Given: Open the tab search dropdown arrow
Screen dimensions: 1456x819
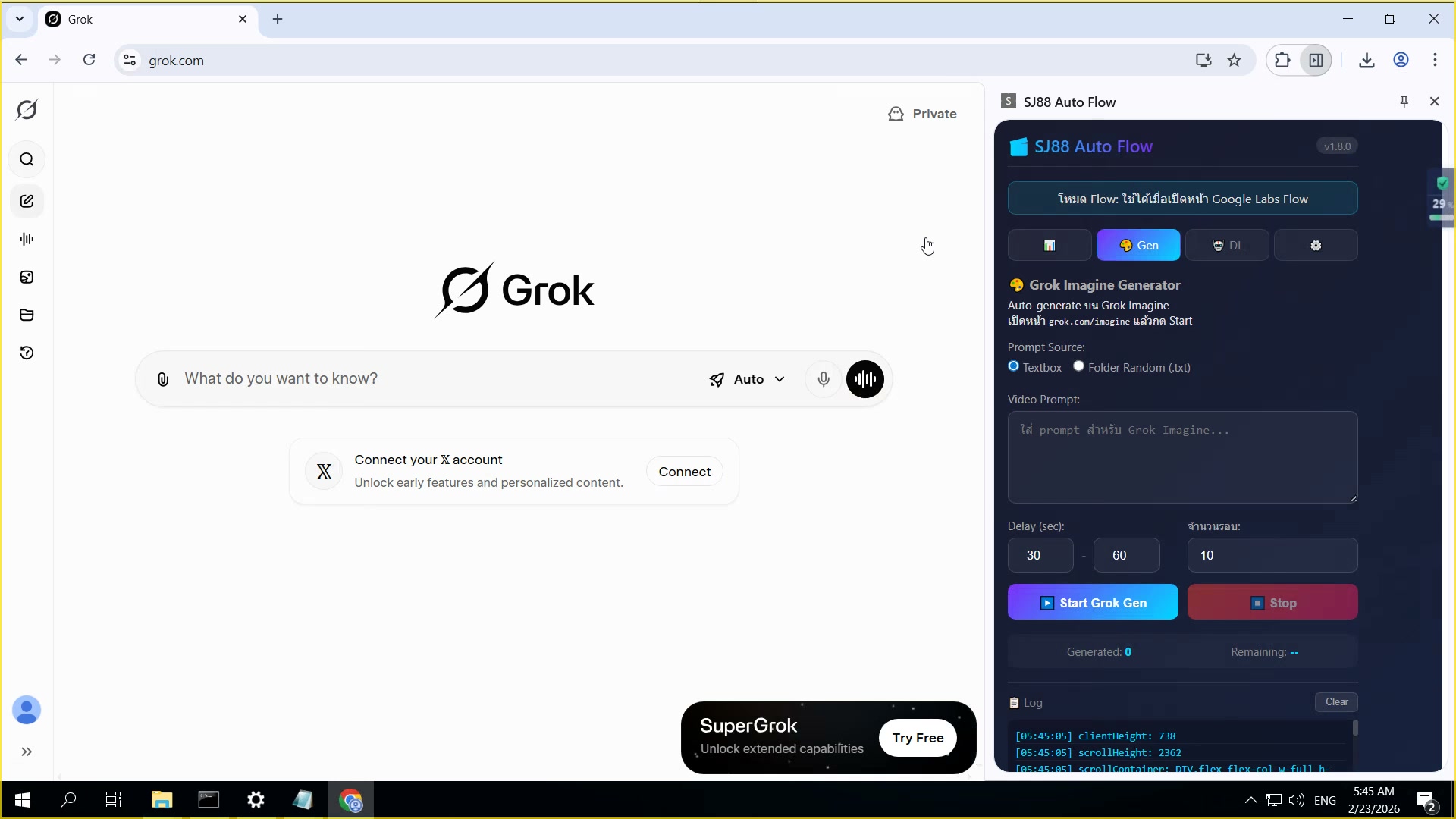Looking at the screenshot, I should pos(20,19).
